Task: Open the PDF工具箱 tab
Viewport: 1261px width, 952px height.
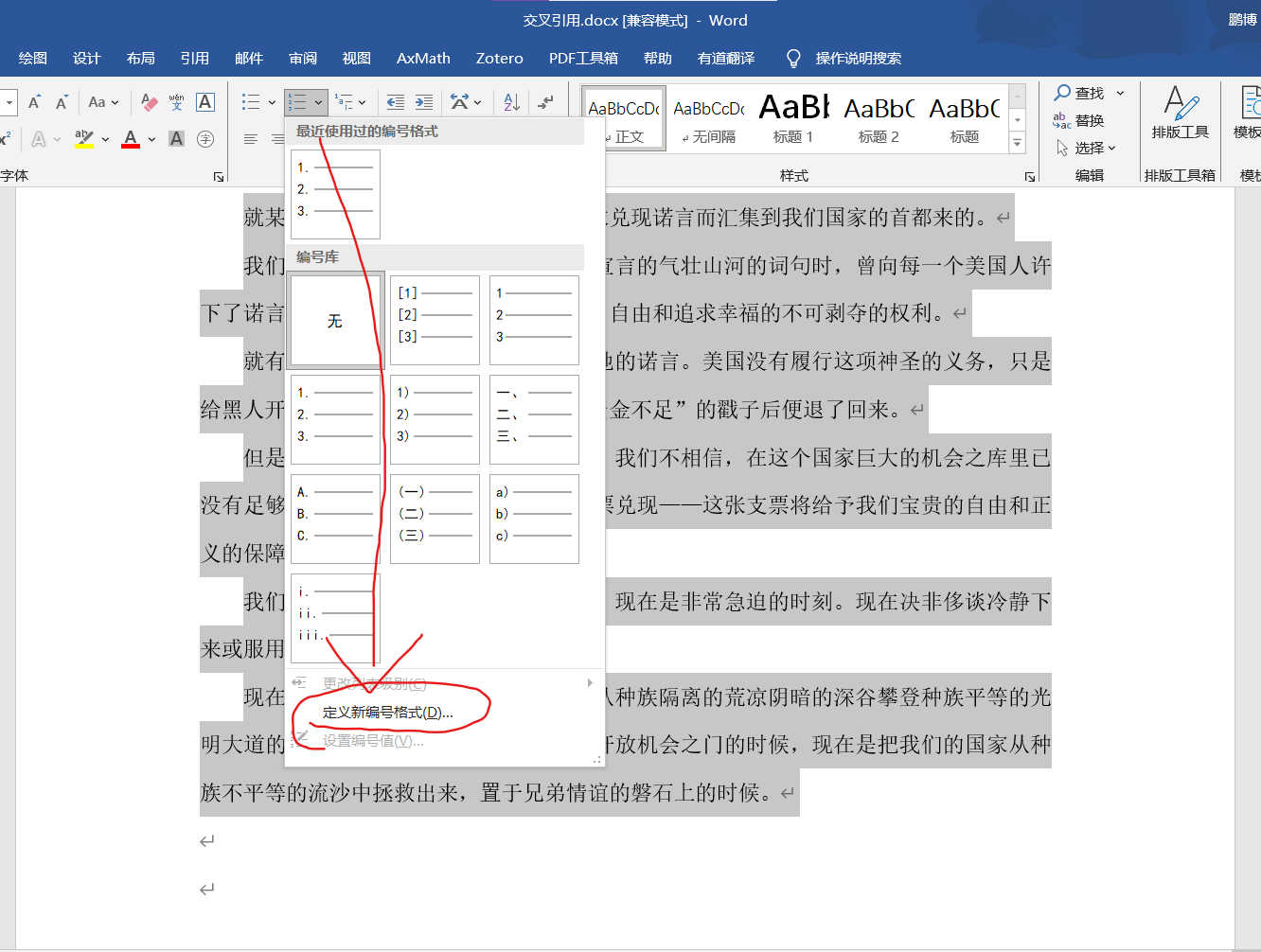Action: tap(583, 59)
